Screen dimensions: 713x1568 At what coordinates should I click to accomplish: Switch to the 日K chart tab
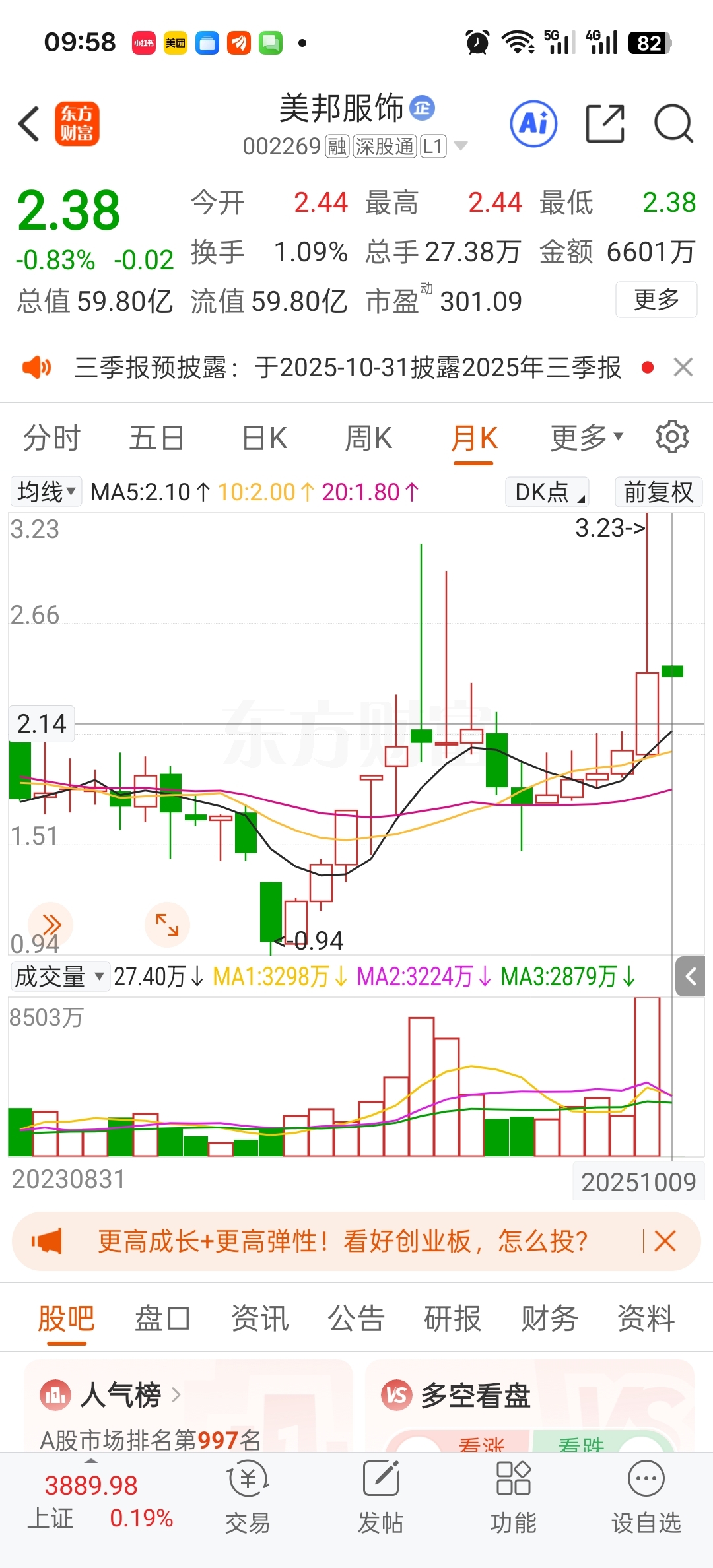pyautogui.click(x=264, y=438)
